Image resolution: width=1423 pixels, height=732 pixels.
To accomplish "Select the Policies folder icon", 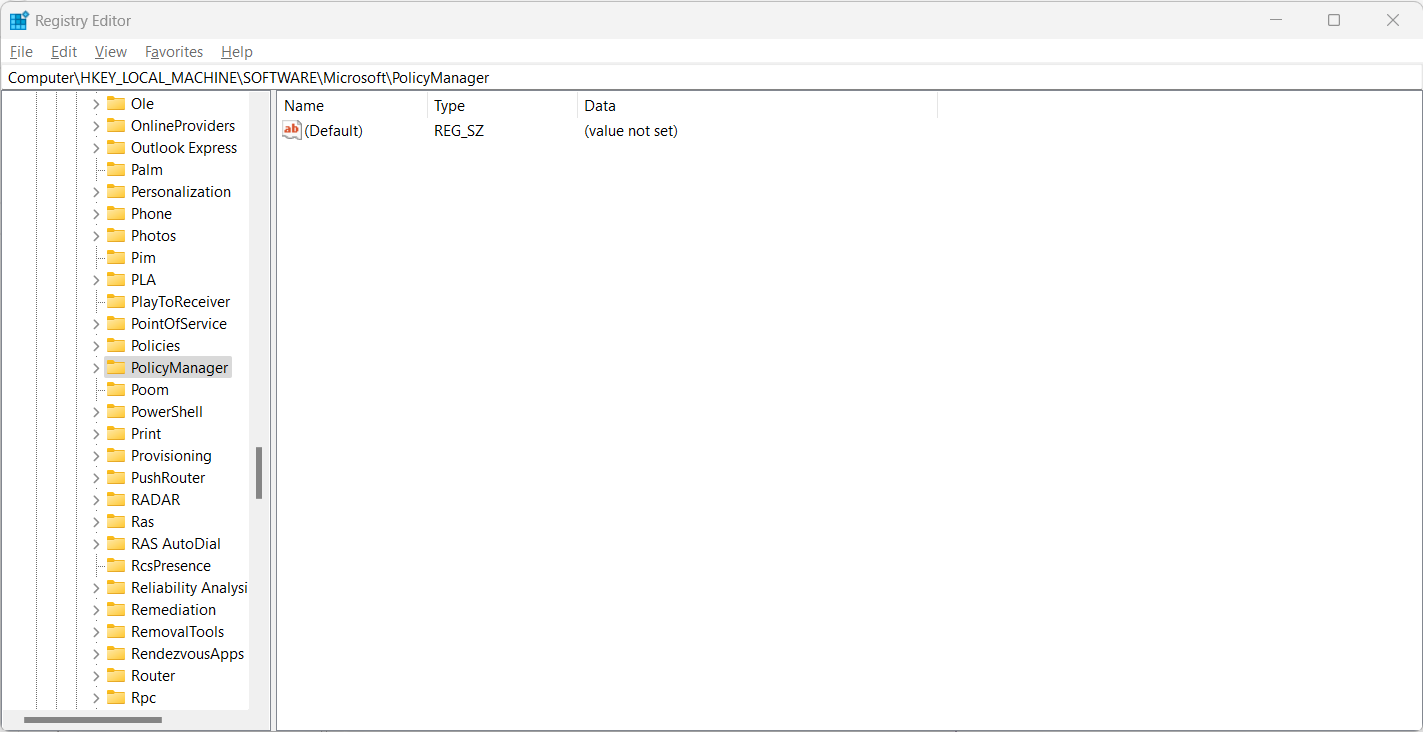I will [x=116, y=346].
